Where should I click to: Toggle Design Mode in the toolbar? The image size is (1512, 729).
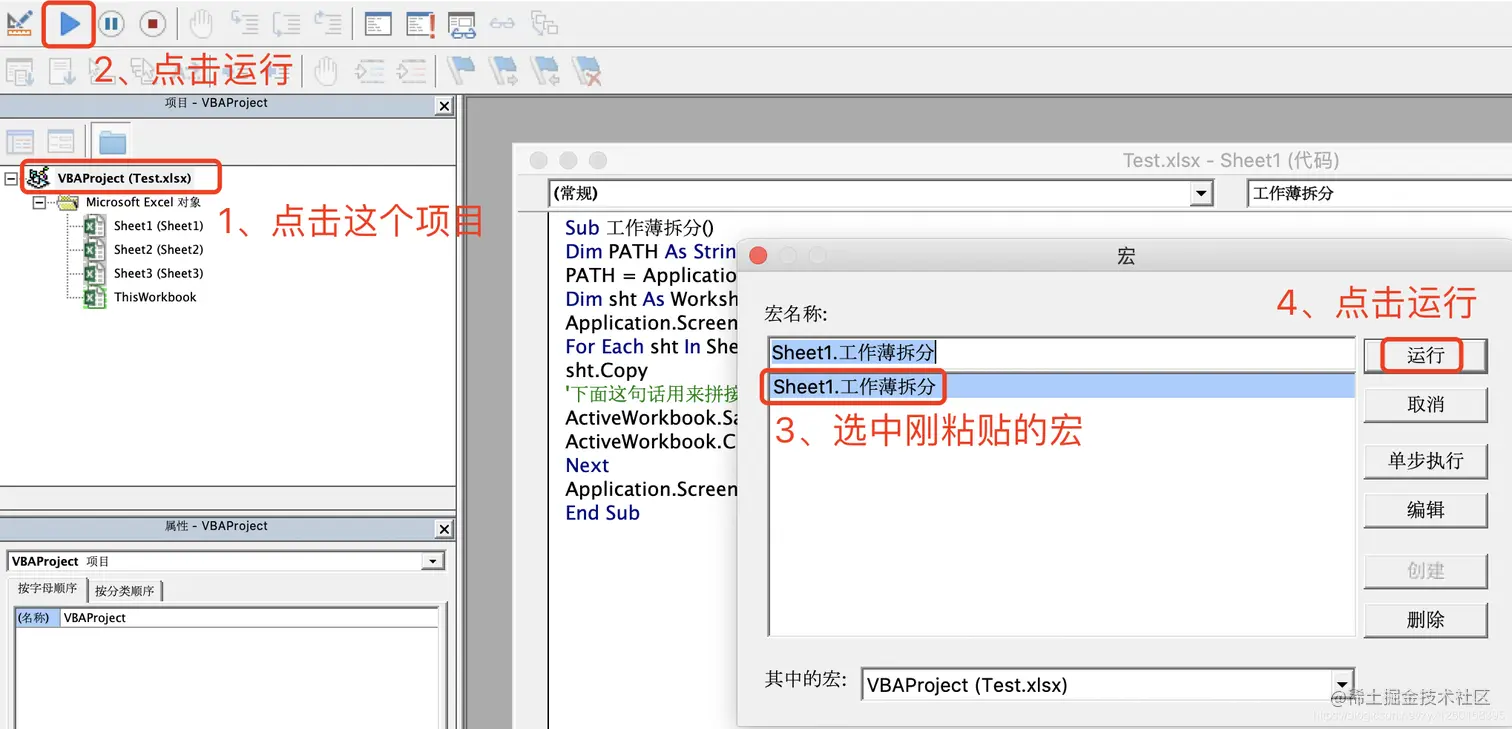[20, 23]
